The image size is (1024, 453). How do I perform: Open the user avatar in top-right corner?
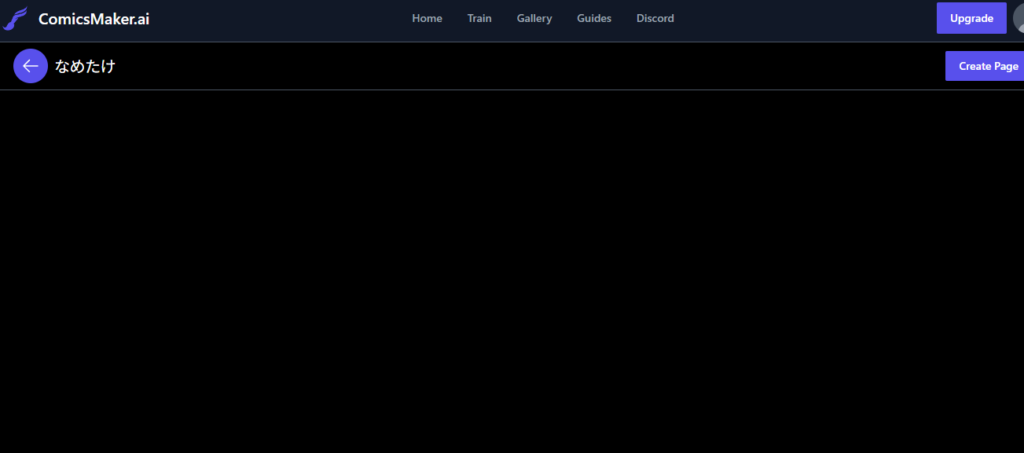coord(1019,18)
